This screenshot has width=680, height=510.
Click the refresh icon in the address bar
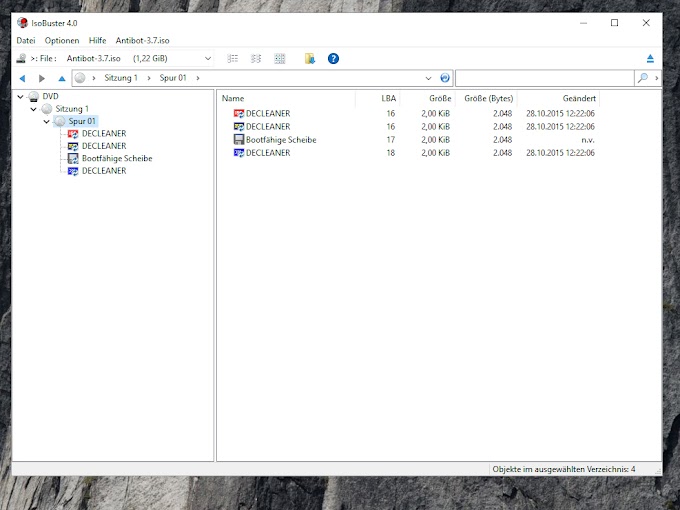[x=445, y=78]
